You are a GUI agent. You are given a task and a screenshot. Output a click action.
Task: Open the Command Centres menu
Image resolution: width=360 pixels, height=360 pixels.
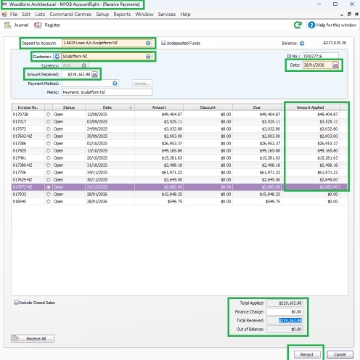71,14
